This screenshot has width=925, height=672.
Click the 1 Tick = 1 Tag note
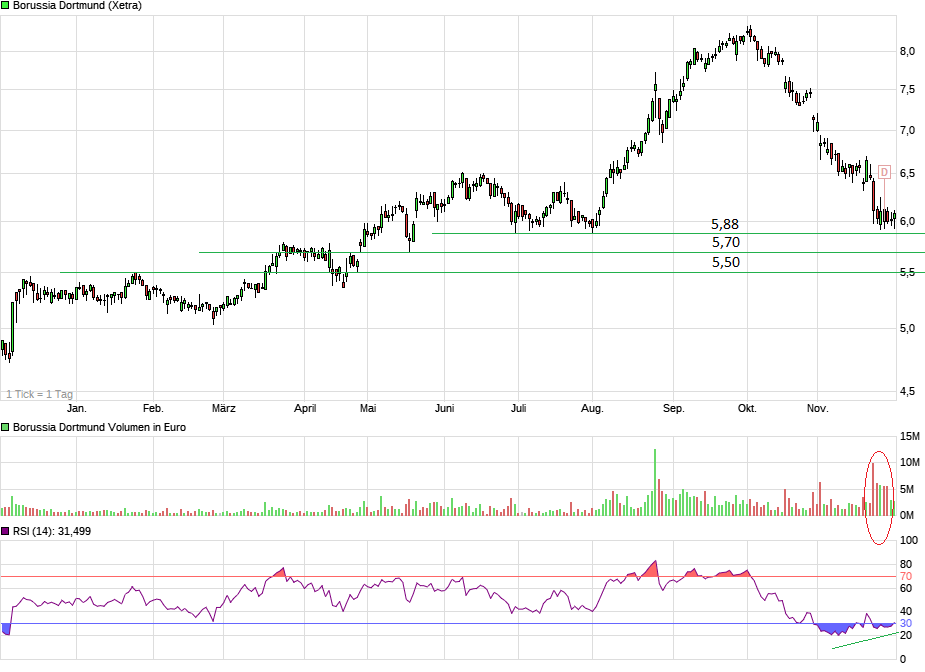[x=40, y=394]
